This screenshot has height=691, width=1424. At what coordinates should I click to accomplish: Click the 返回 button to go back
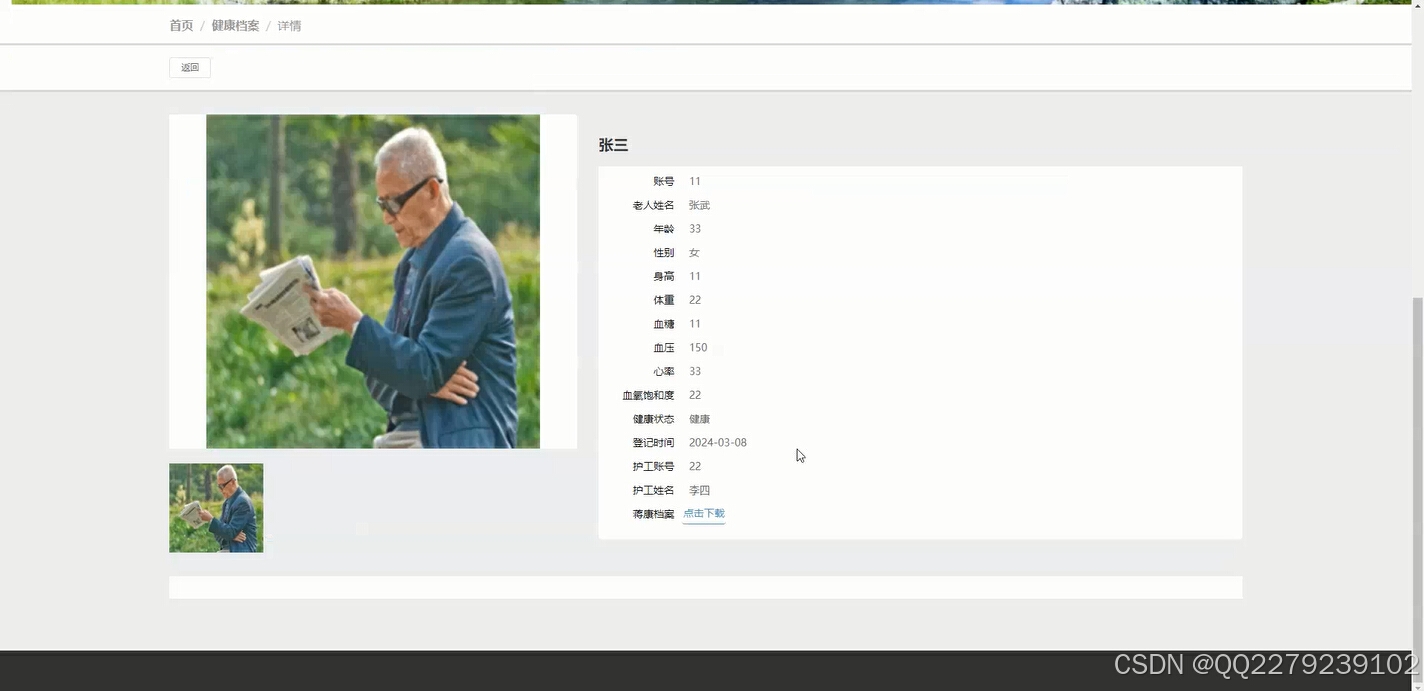[x=189, y=66]
